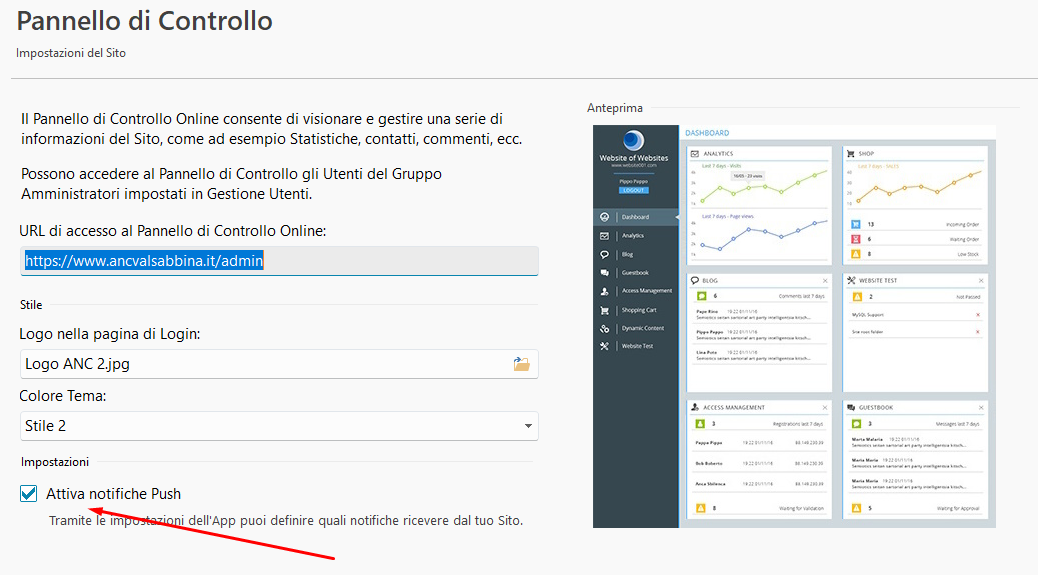The image size is (1038, 575).
Task: Select Guestbook item in preview menu
Action: [x=635, y=273]
